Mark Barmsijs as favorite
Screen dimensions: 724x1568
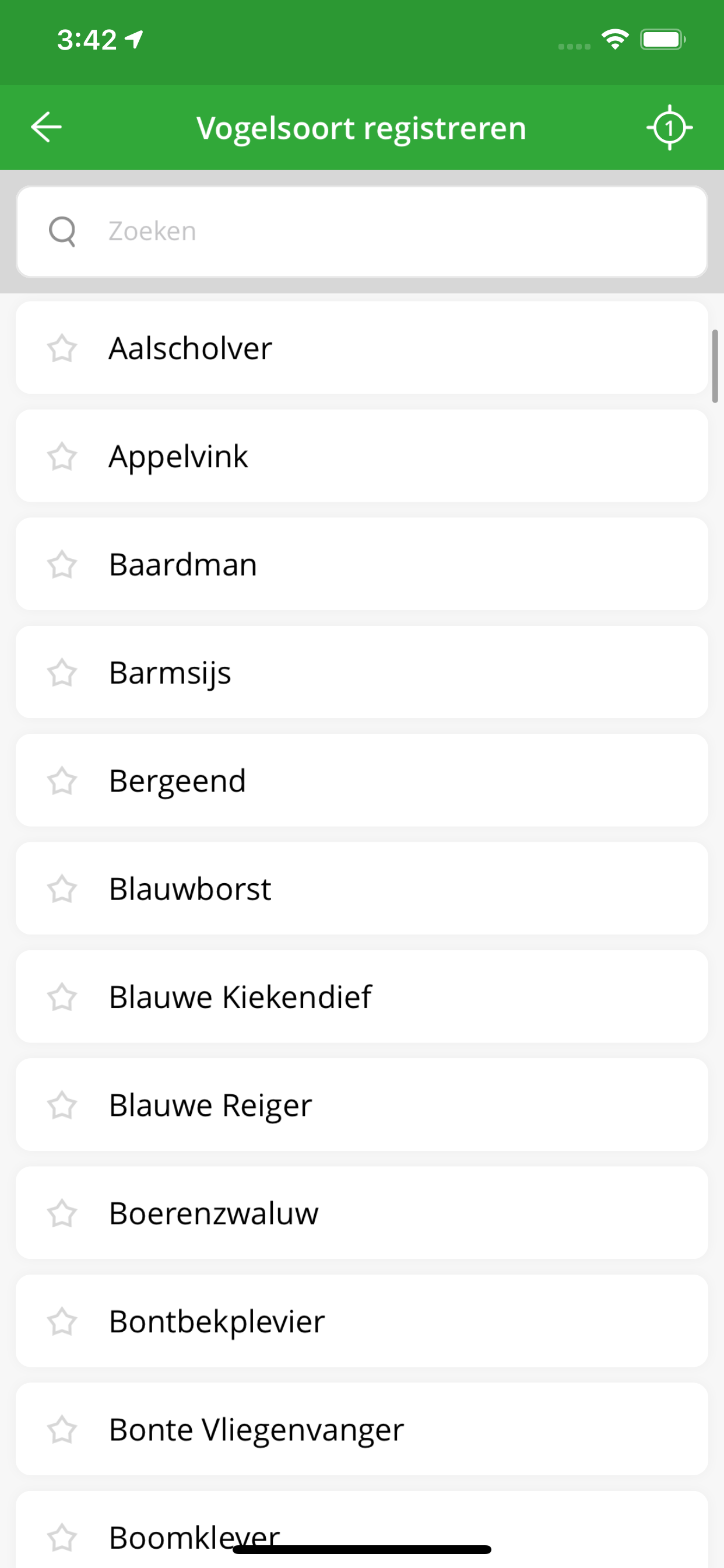point(62,673)
